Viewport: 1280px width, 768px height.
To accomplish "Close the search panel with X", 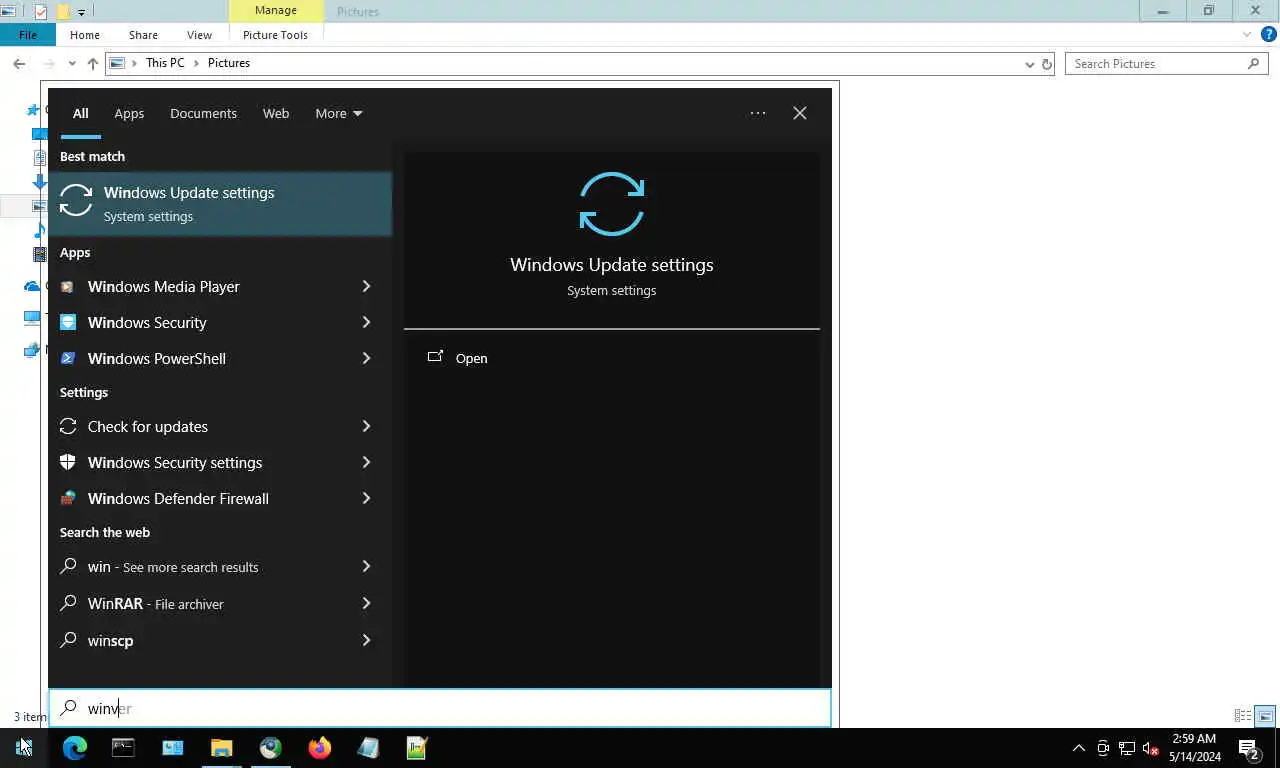I will [x=800, y=114].
